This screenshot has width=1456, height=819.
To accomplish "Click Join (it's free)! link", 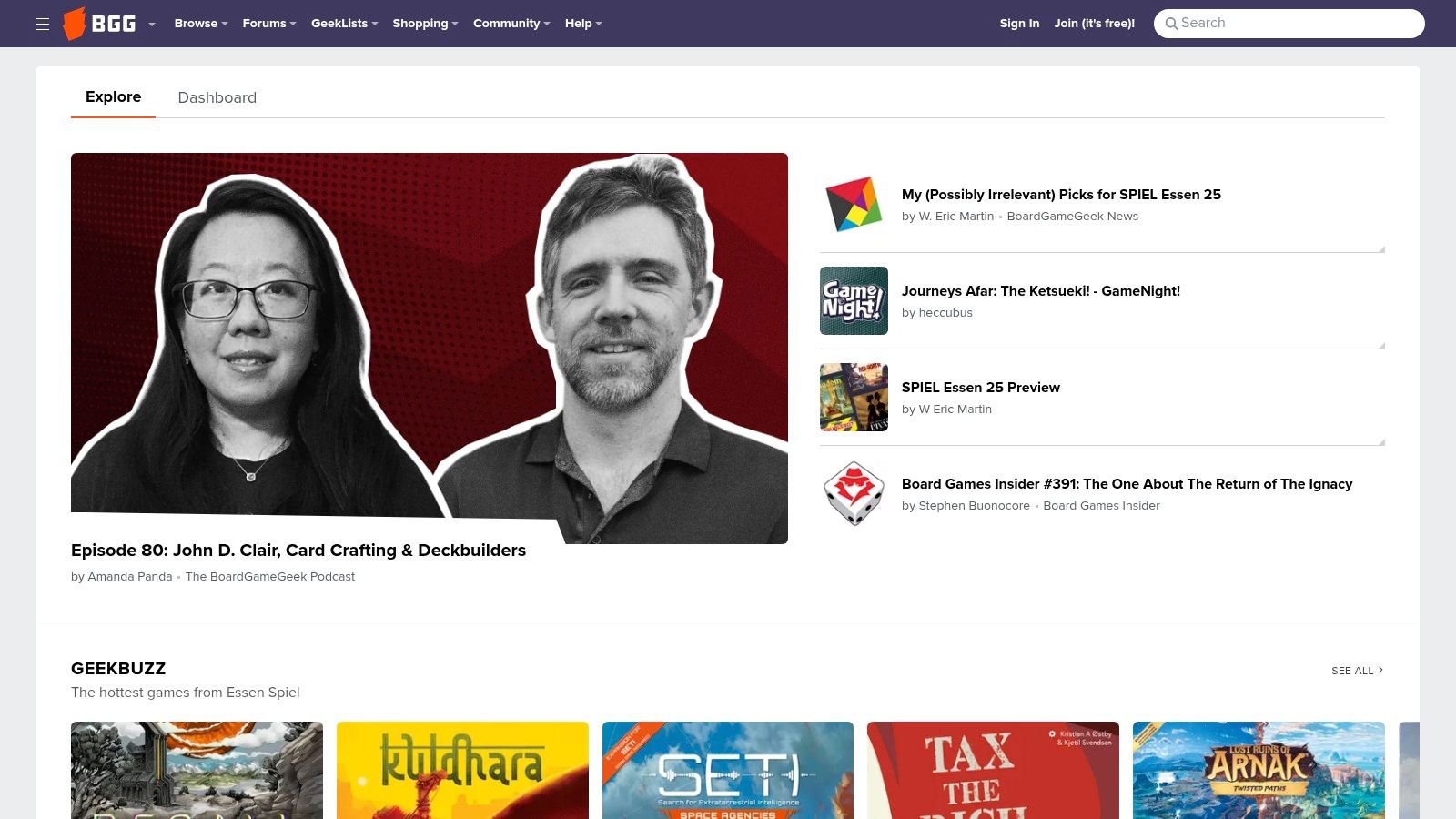I will click(x=1095, y=24).
